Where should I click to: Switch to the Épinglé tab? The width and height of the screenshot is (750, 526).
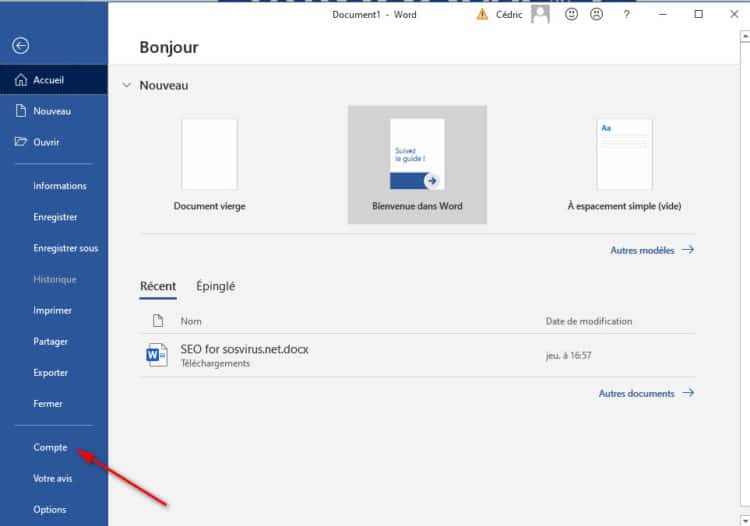tap(215, 286)
